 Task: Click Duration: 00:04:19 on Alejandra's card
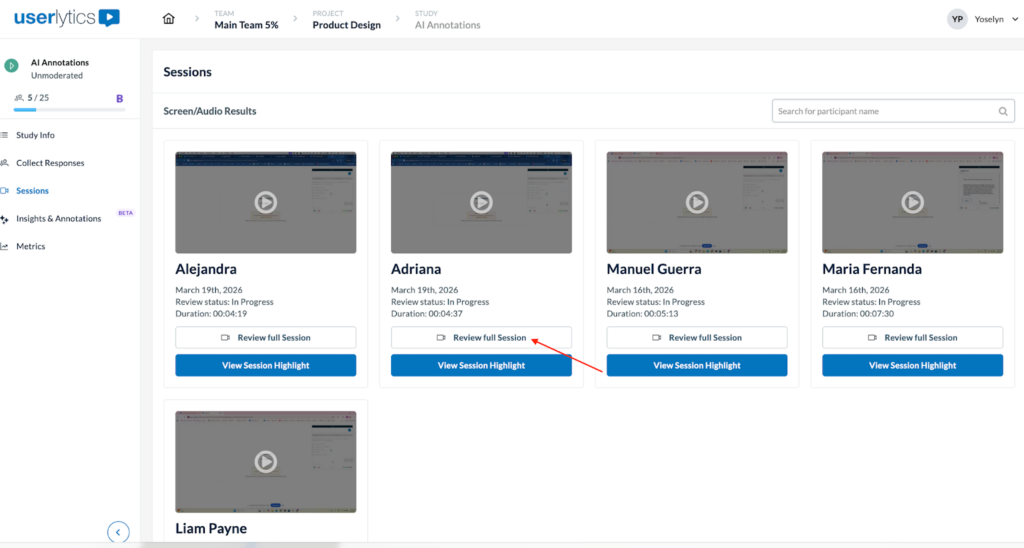[x=211, y=314]
